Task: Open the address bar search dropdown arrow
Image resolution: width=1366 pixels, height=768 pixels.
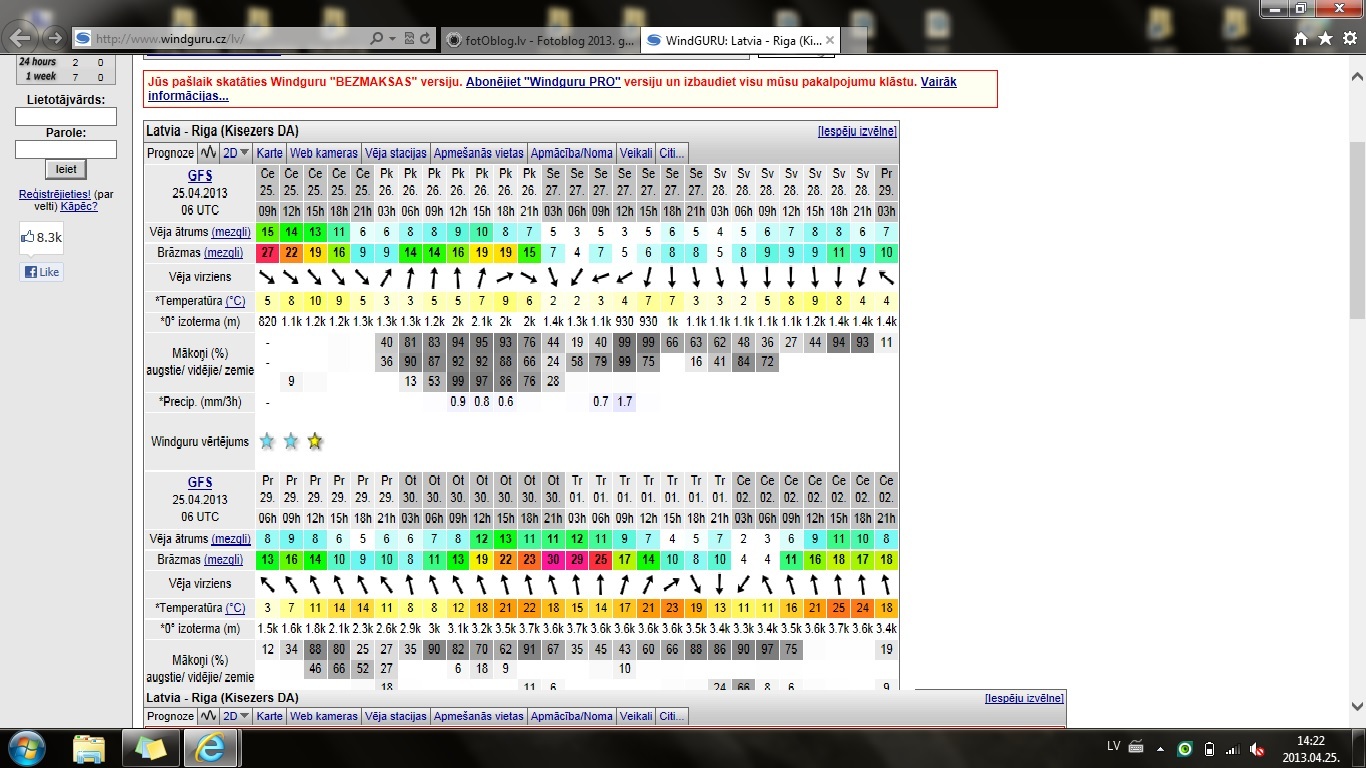Action: point(393,39)
